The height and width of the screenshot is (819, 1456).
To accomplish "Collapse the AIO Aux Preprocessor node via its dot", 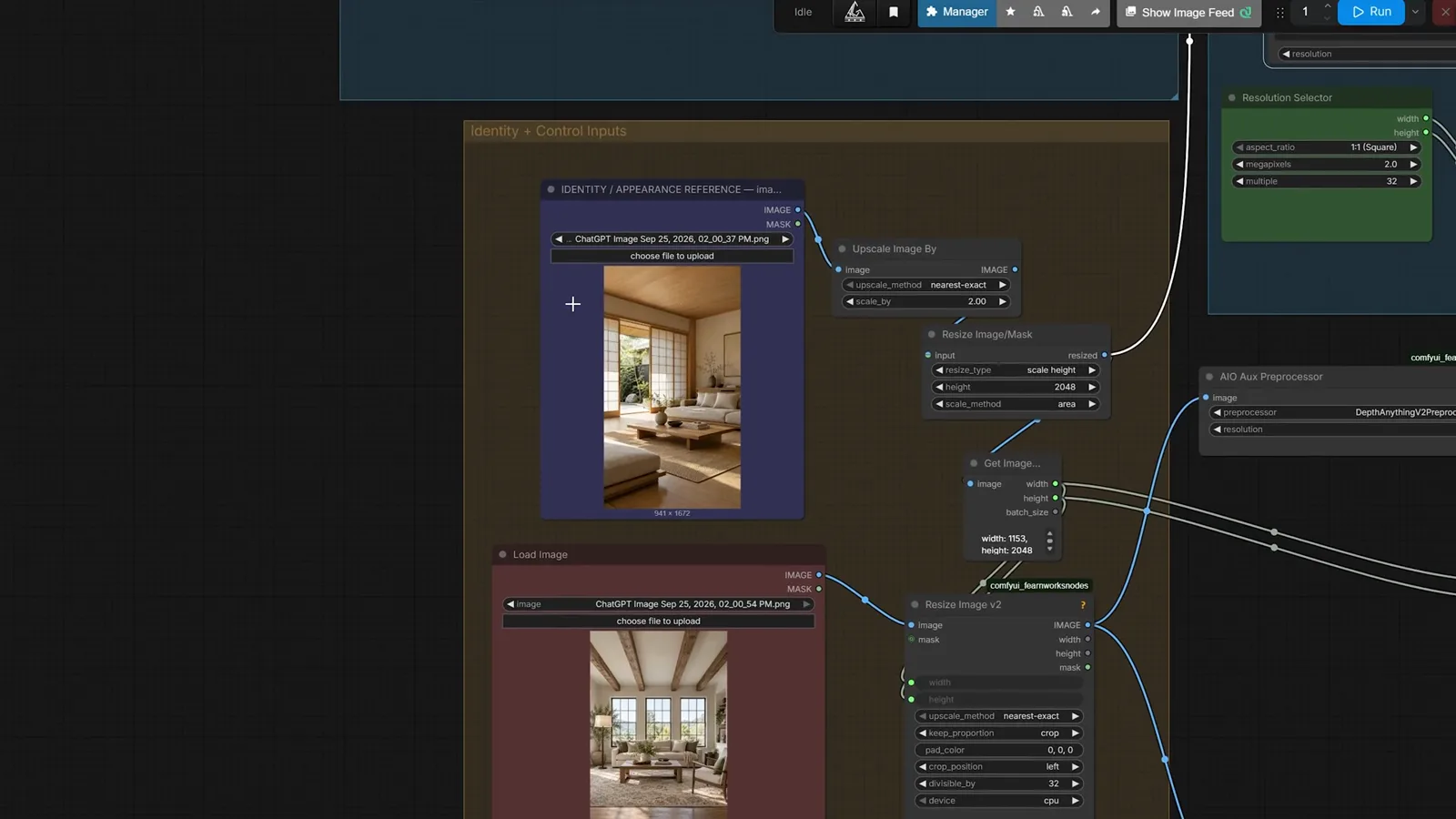I will pyautogui.click(x=1209, y=377).
